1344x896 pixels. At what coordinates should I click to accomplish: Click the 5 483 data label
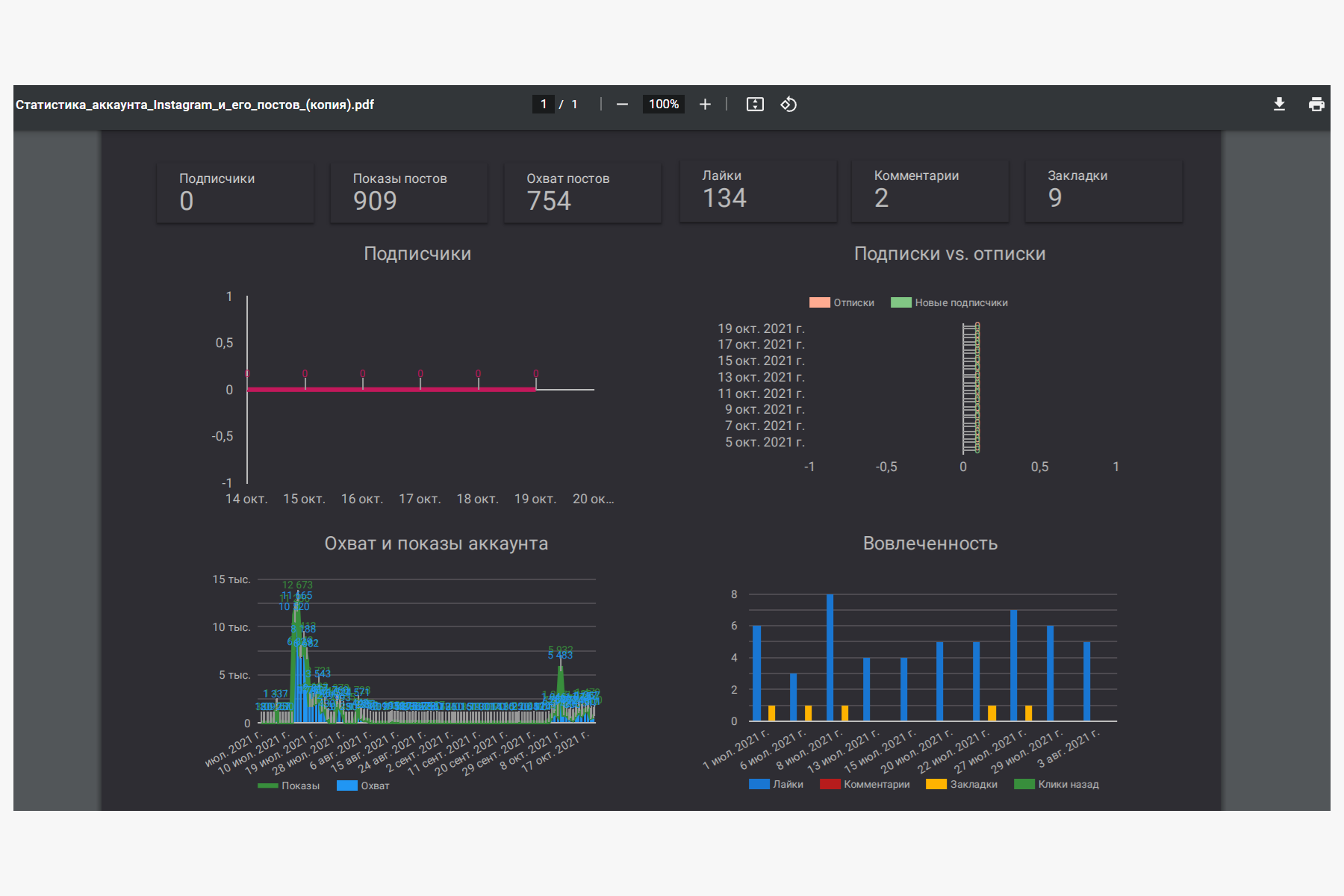(560, 656)
